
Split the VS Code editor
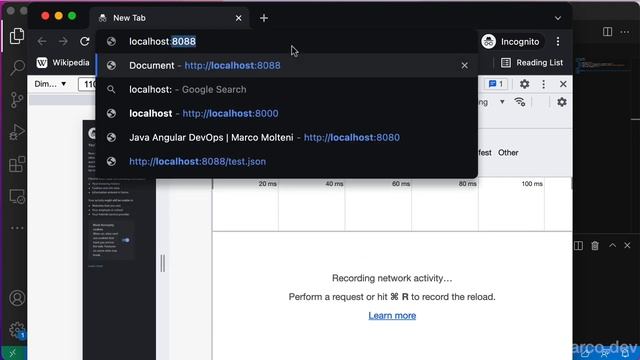(x=607, y=31)
